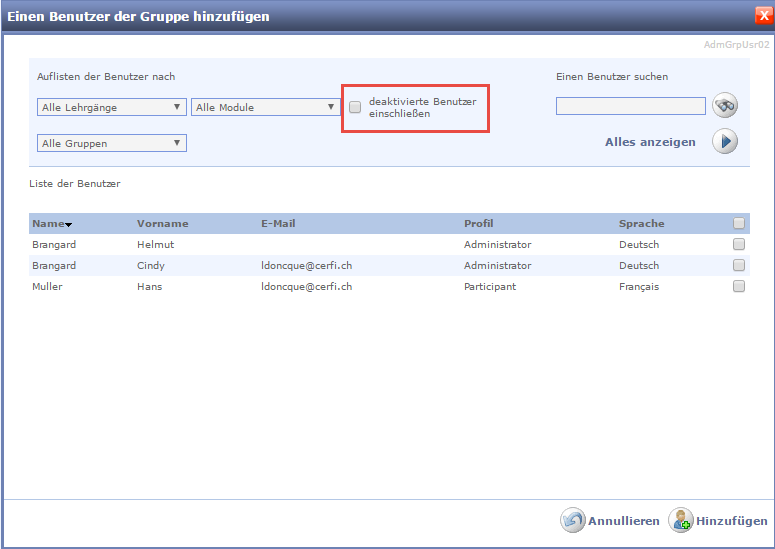This screenshot has width=775, height=549.
Task: Check the box for Hans Muller
Action: pyautogui.click(x=739, y=286)
